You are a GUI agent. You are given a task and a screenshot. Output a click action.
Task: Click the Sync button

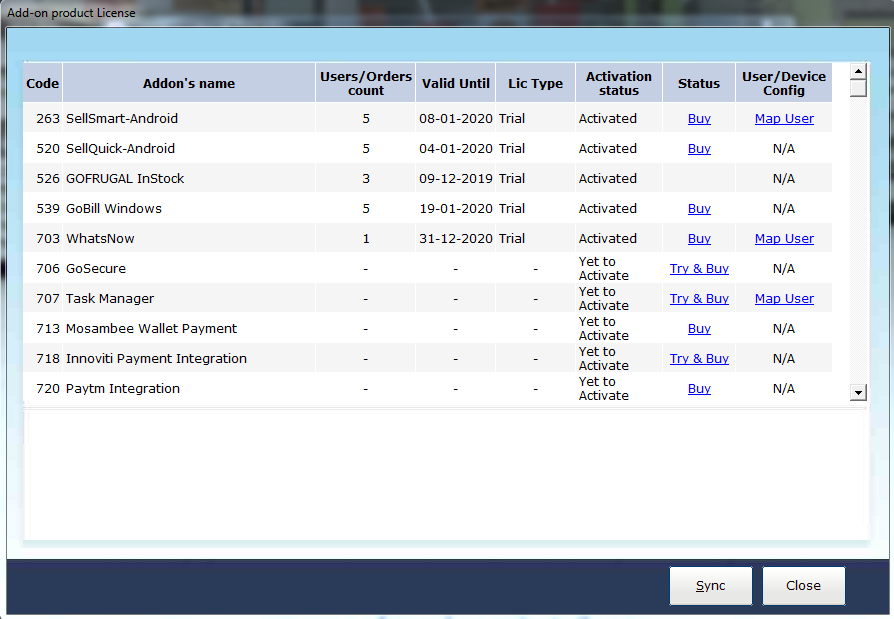(710, 585)
